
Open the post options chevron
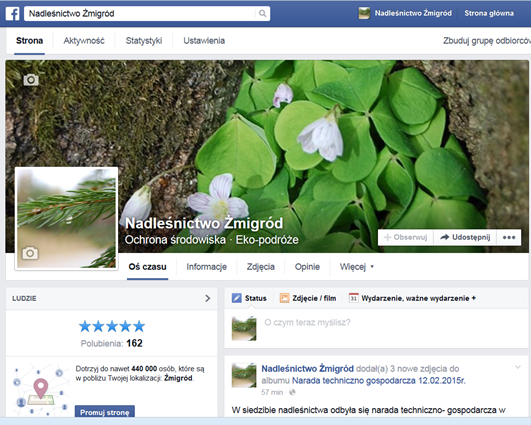(518, 367)
